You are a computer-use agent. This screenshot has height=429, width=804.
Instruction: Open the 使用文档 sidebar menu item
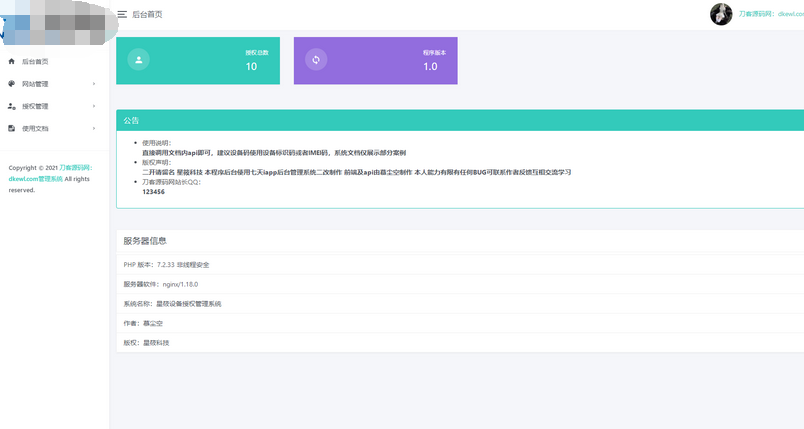(54, 128)
